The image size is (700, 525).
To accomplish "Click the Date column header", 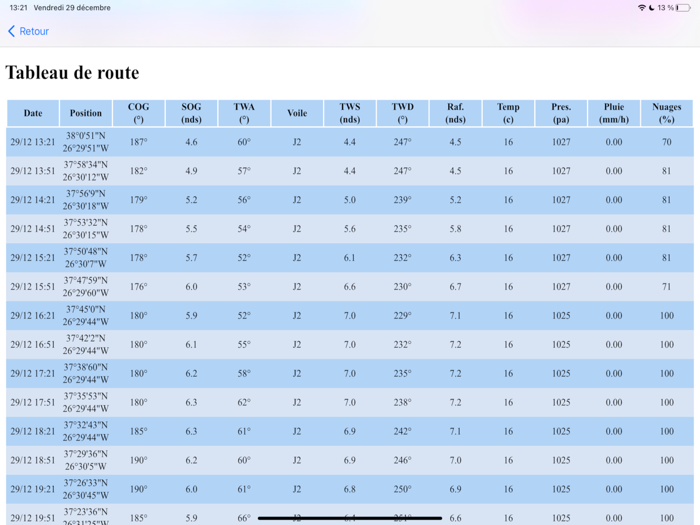I will coord(33,113).
